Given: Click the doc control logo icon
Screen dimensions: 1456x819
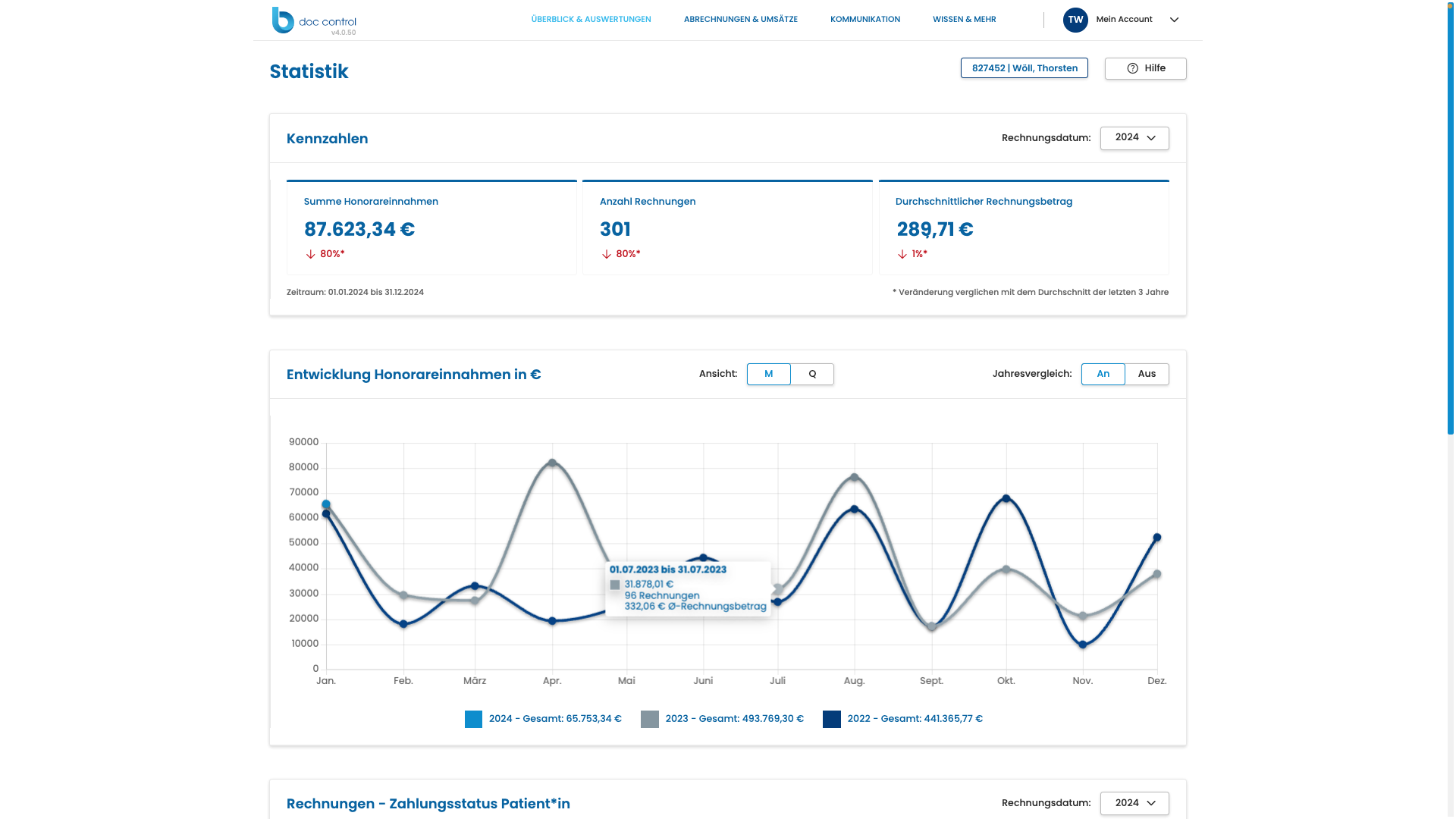Looking at the screenshot, I should 283,20.
